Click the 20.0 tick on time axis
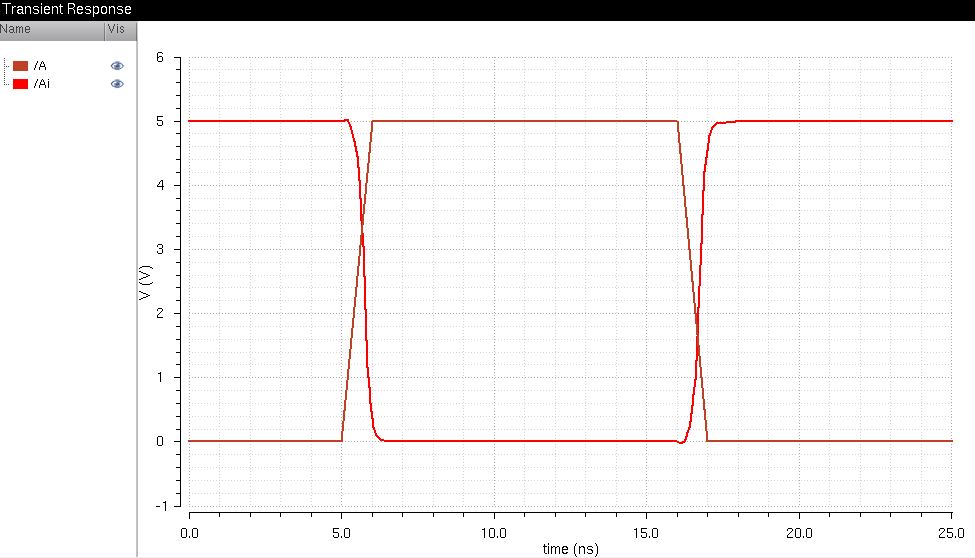Image resolution: width=975 pixels, height=558 pixels. tap(799, 533)
